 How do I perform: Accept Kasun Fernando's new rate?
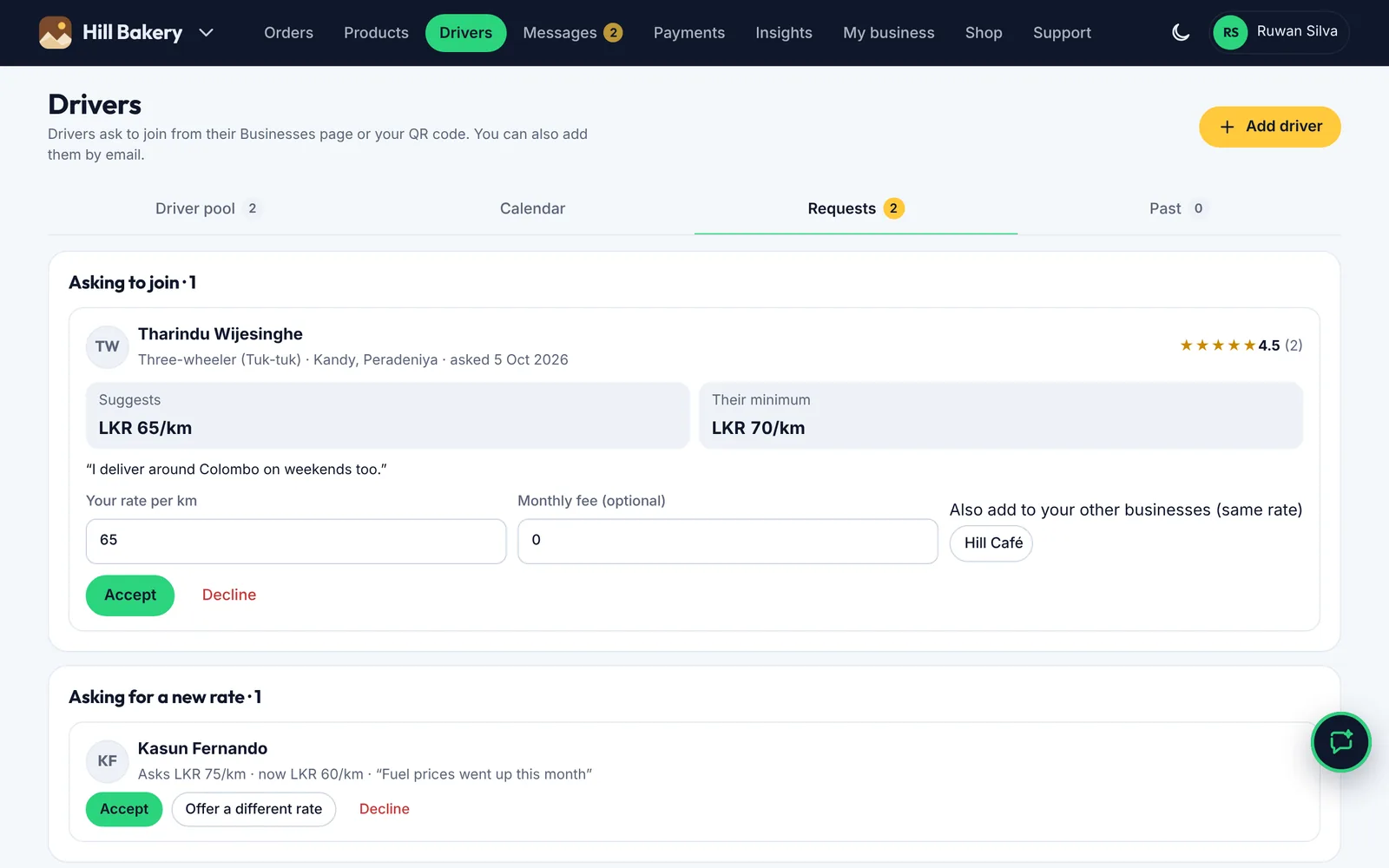[x=124, y=809]
